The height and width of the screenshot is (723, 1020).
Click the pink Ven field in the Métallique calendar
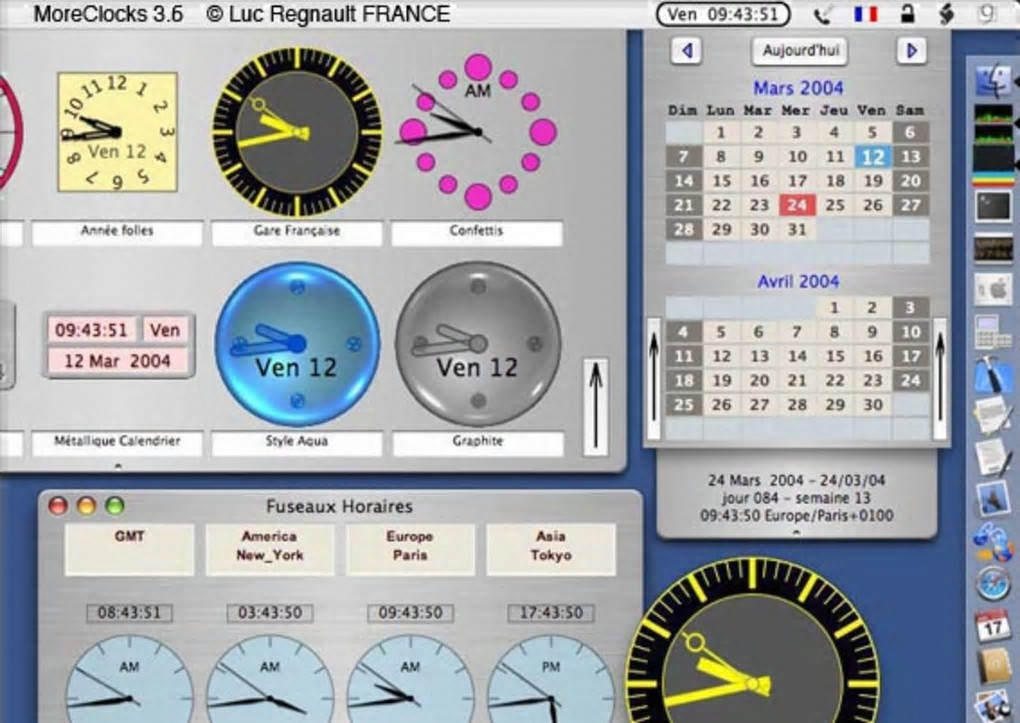pos(165,330)
